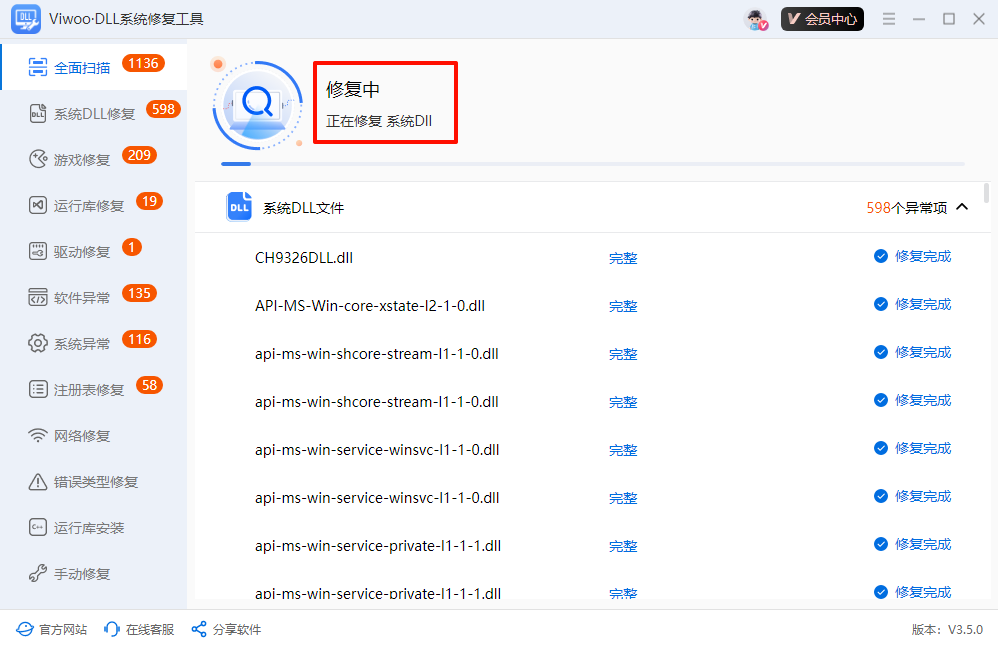Viewport: 998px width, 648px height.
Task: Click 修复完成 status for API-MS-Win-core-xstate-l2-1-0.dll
Action: (922, 304)
